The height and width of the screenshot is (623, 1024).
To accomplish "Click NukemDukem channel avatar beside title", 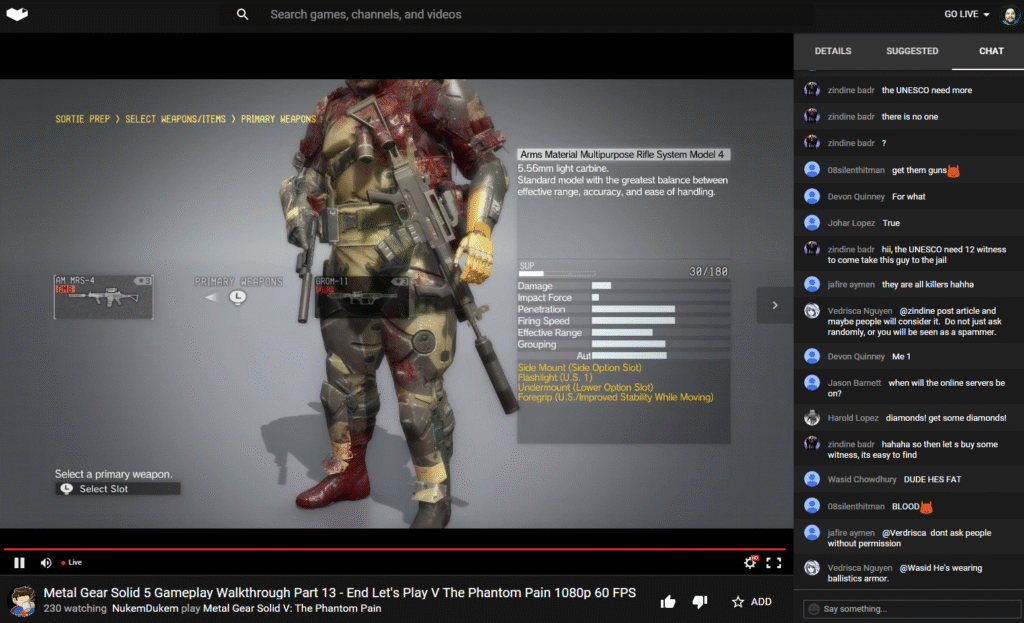I will point(23,600).
